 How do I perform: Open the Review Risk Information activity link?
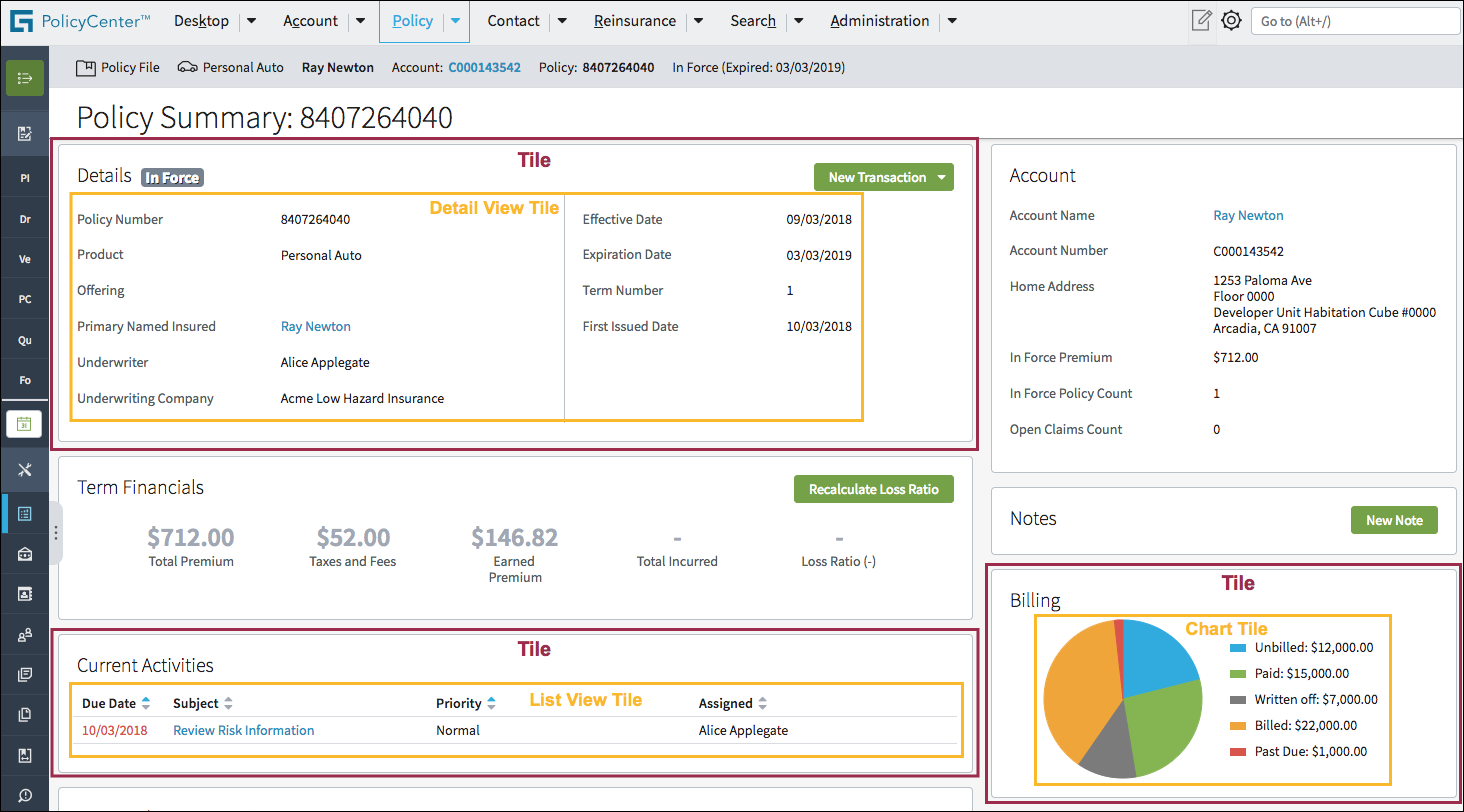(243, 730)
